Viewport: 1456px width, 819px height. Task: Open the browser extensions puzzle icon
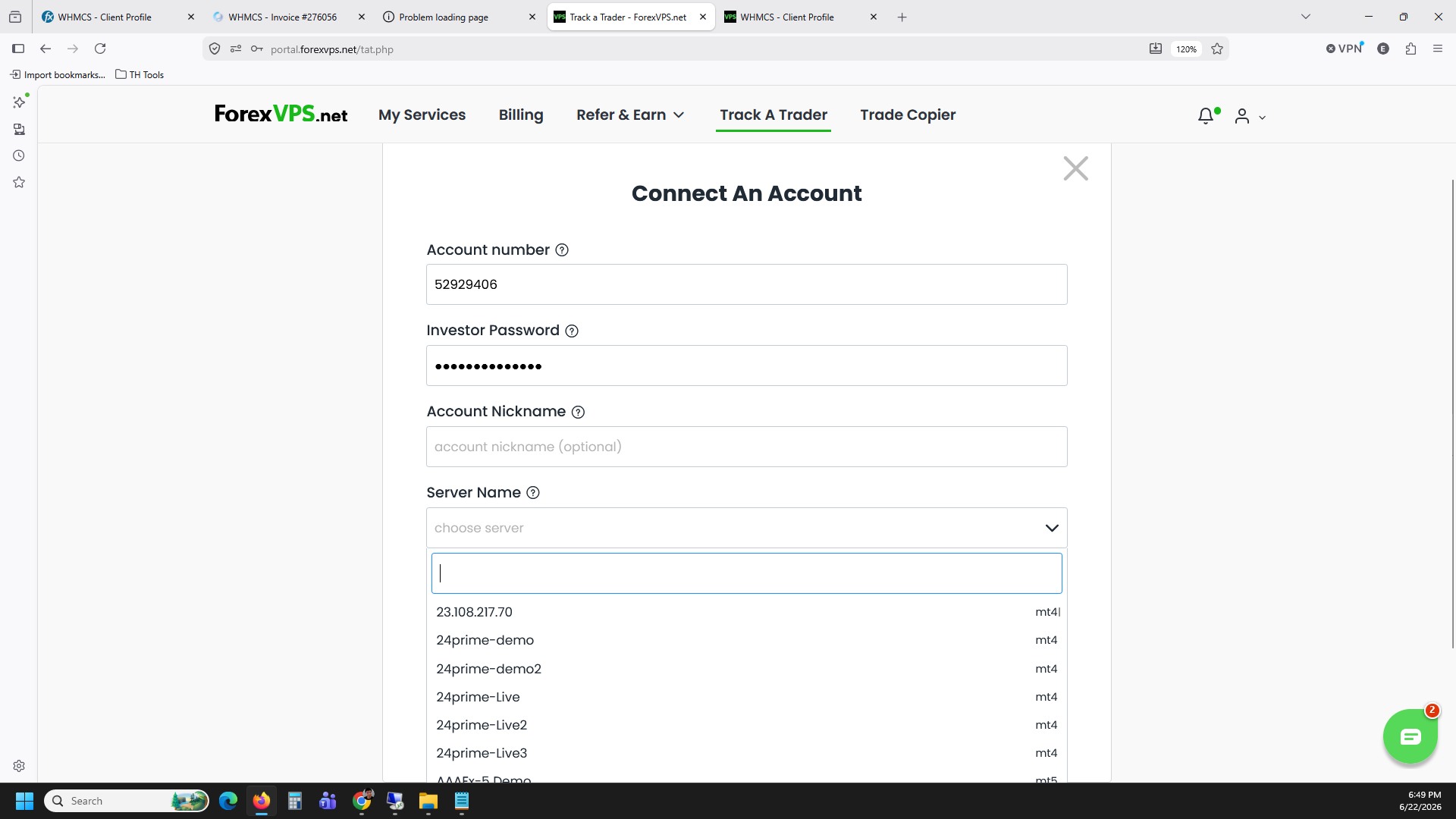(x=1410, y=49)
